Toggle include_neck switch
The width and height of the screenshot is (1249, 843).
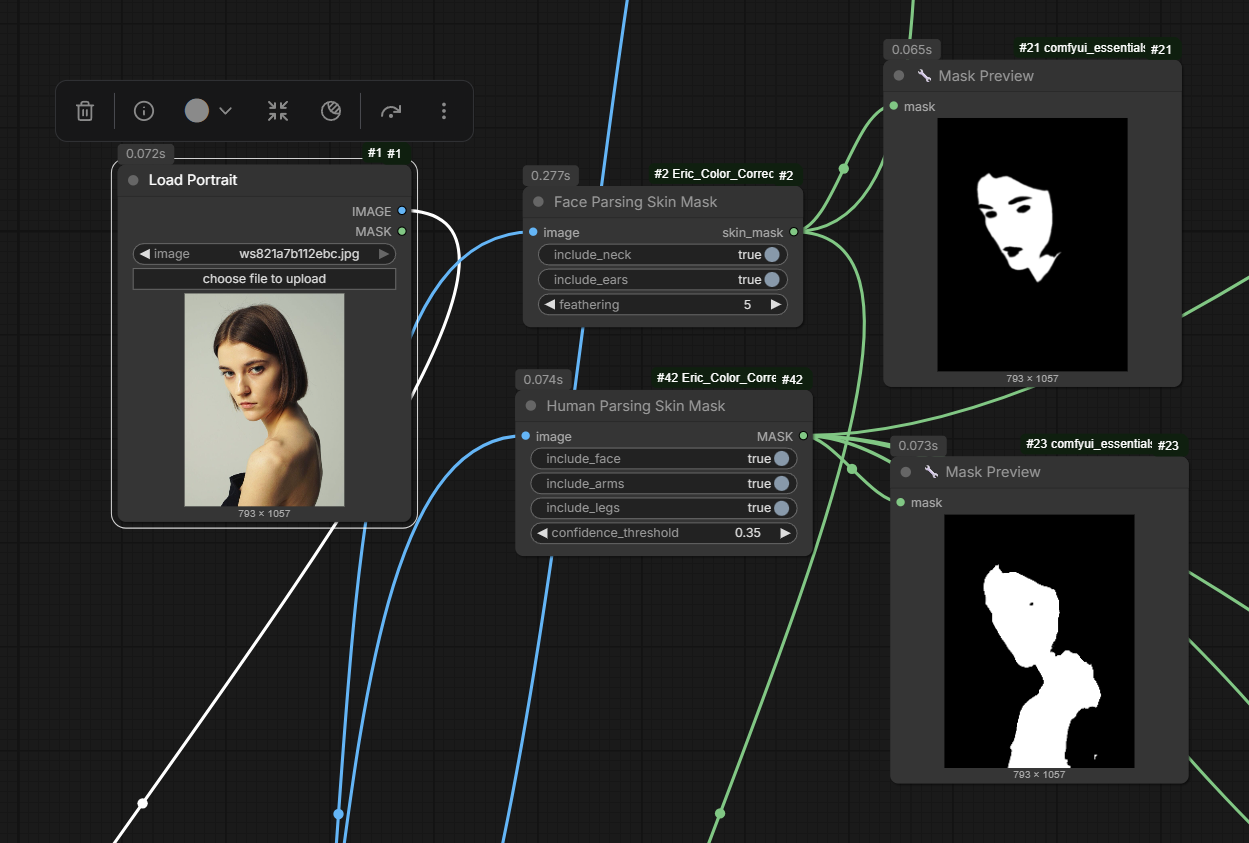[x=772, y=255]
